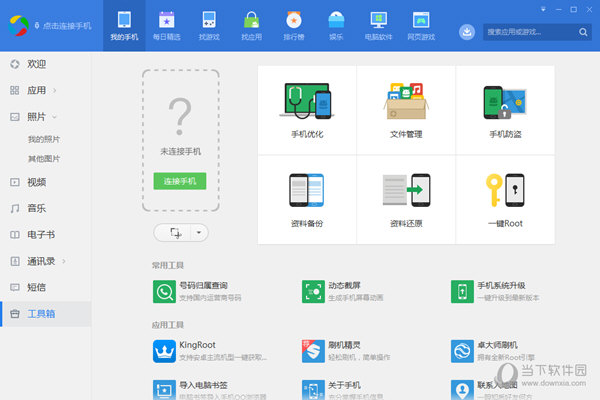Click the unconnected phone placeholder

181,140
